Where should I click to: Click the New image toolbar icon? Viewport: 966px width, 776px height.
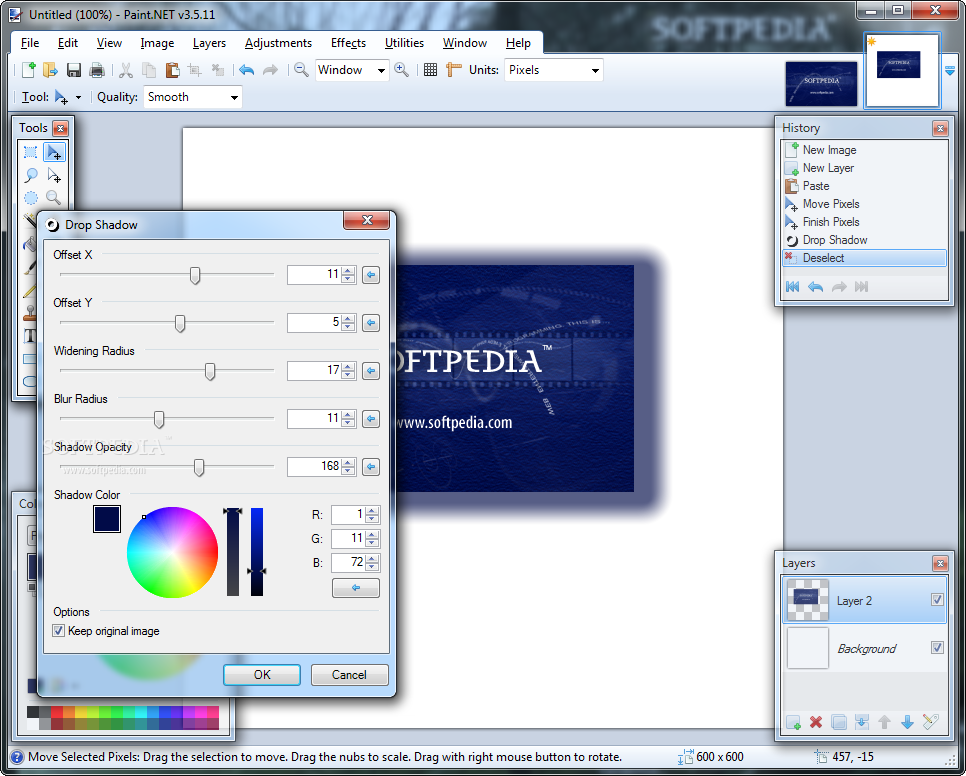coord(28,70)
